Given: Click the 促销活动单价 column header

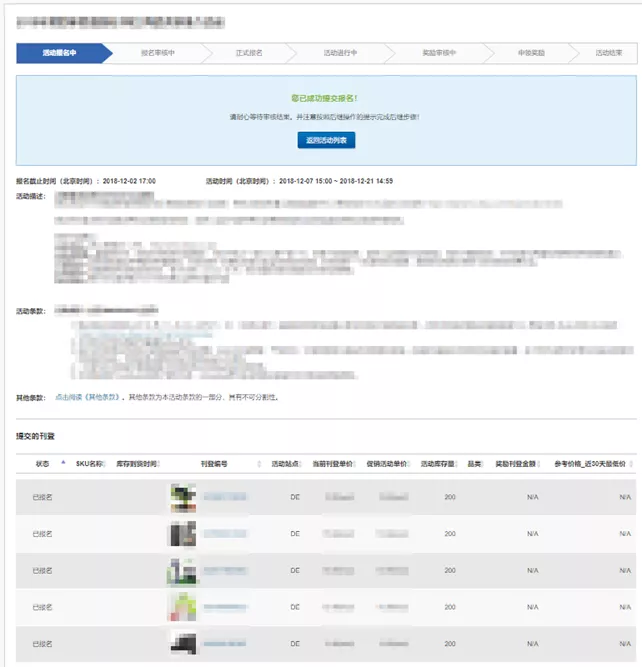Looking at the screenshot, I should [x=386, y=464].
